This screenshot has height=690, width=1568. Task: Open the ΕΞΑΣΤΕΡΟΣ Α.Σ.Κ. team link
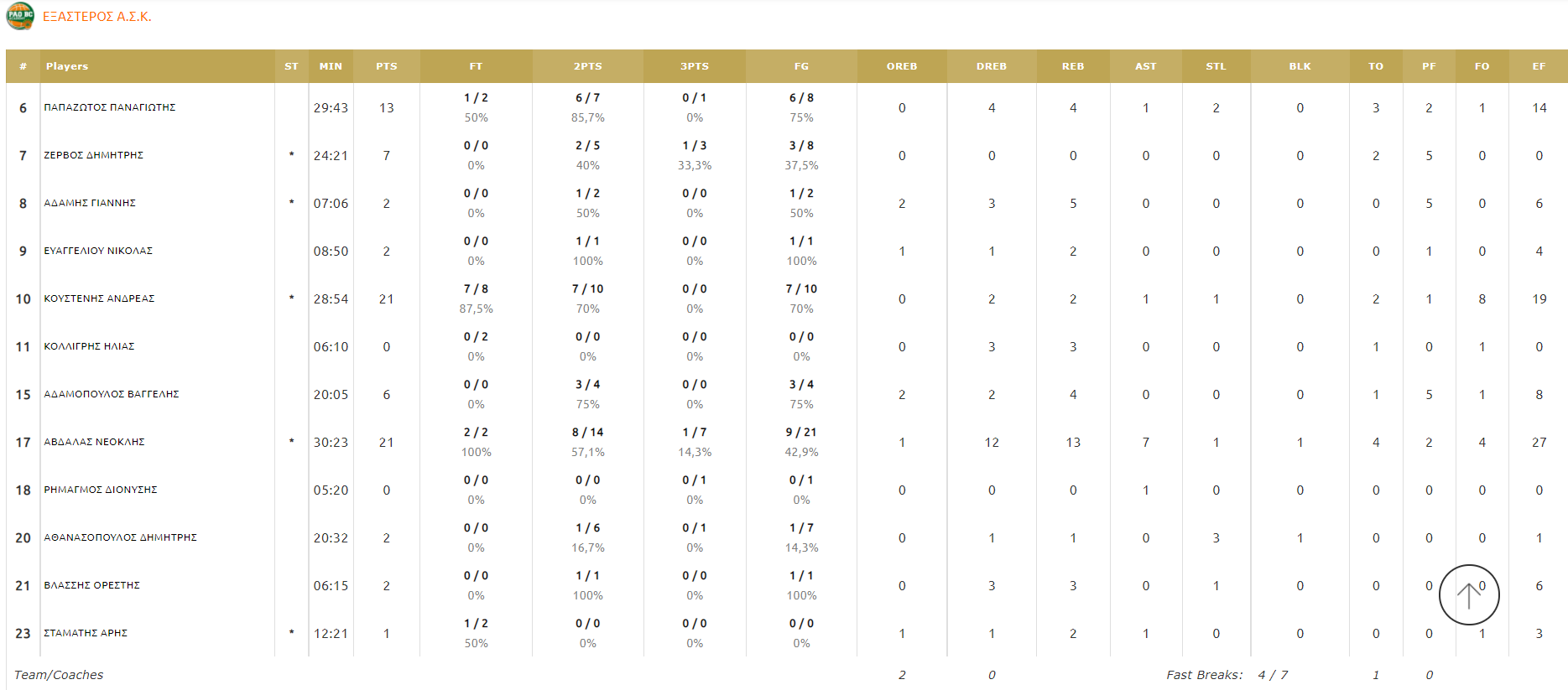click(97, 17)
